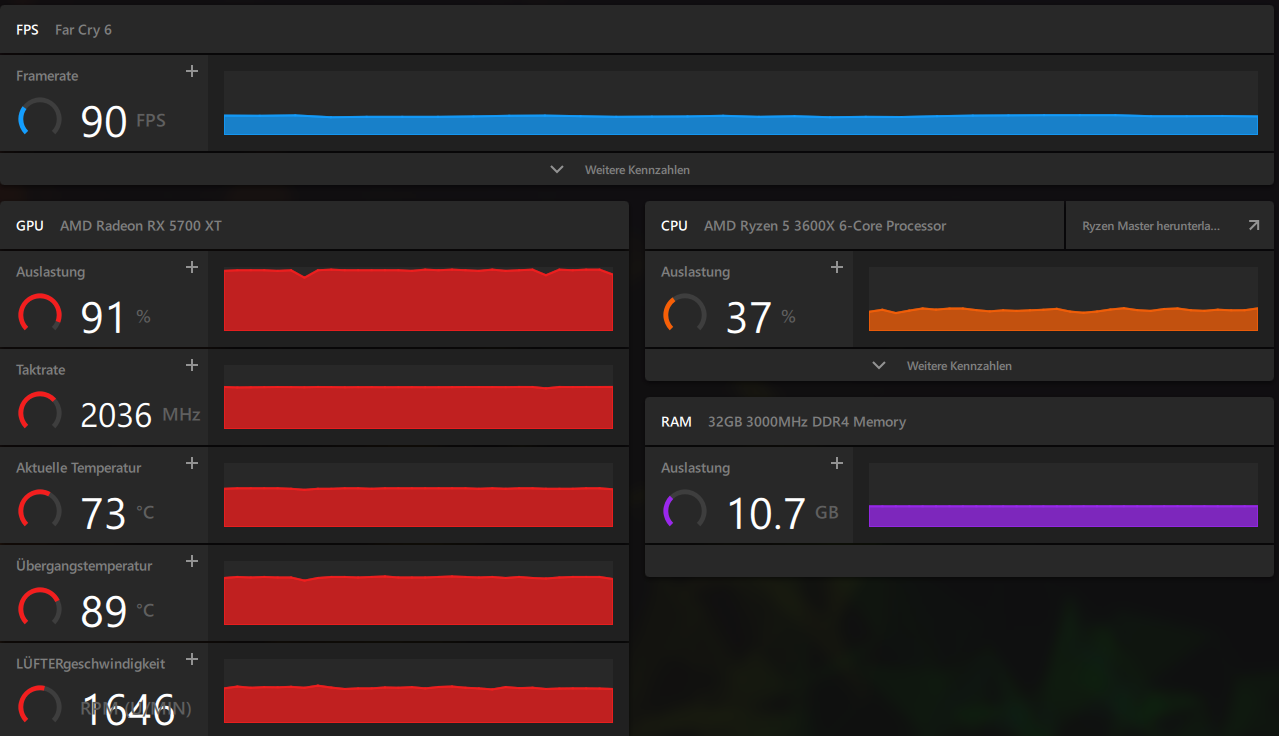The width and height of the screenshot is (1279, 736).
Task: Click the red Taktrate gauge ring
Action: coord(40,413)
